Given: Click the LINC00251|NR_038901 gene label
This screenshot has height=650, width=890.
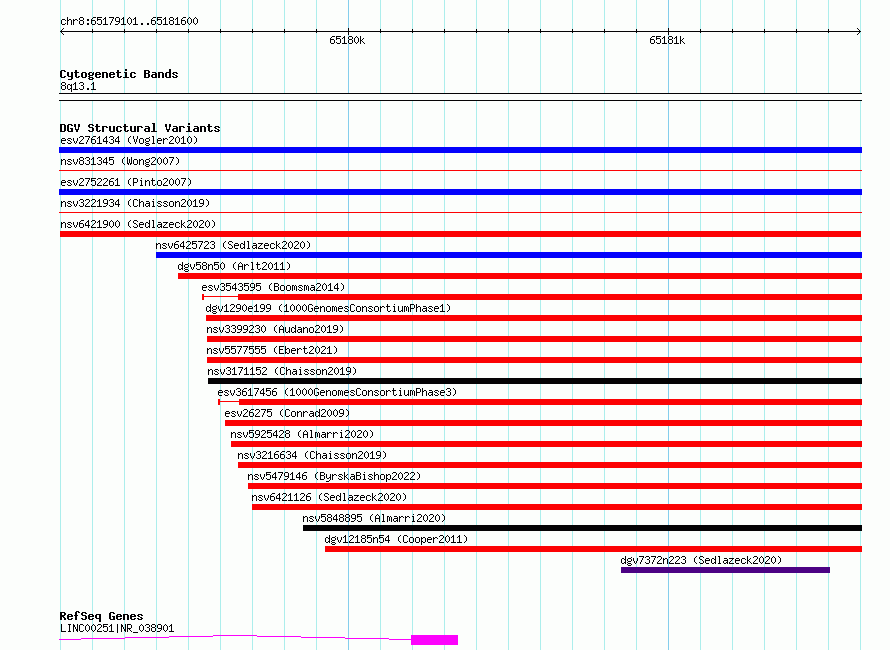Looking at the screenshot, I should [117, 628].
